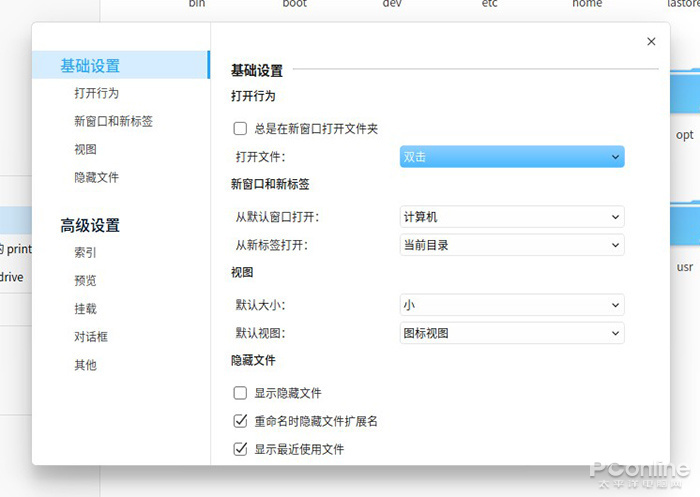Image resolution: width=700 pixels, height=497 pixels.
Task: Open the 默认大小 dropdown showing 小
Action: pyautogui.click(x=512, y=305)
